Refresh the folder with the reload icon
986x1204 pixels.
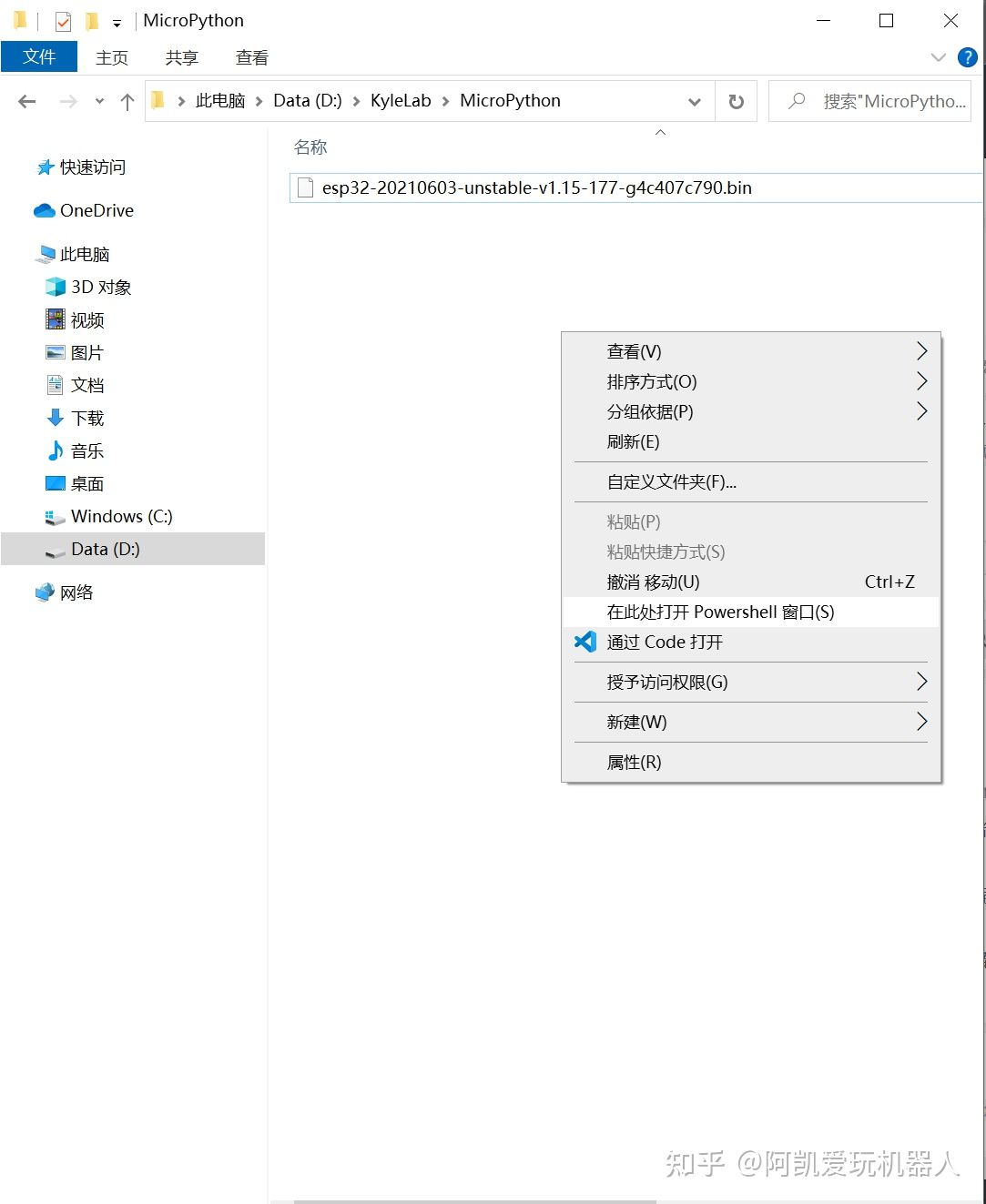point(737,102)
